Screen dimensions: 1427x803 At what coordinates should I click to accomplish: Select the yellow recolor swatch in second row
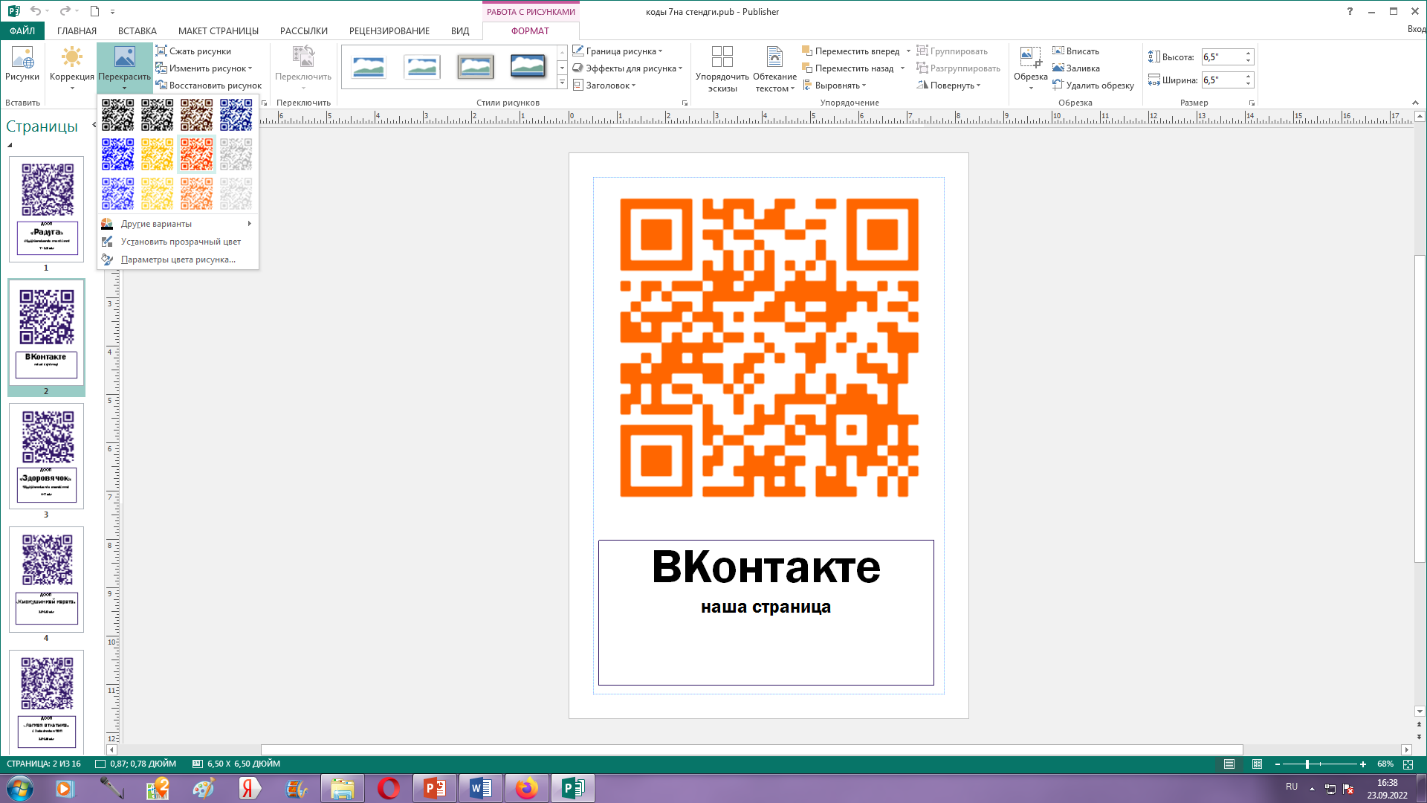[157, 153]
